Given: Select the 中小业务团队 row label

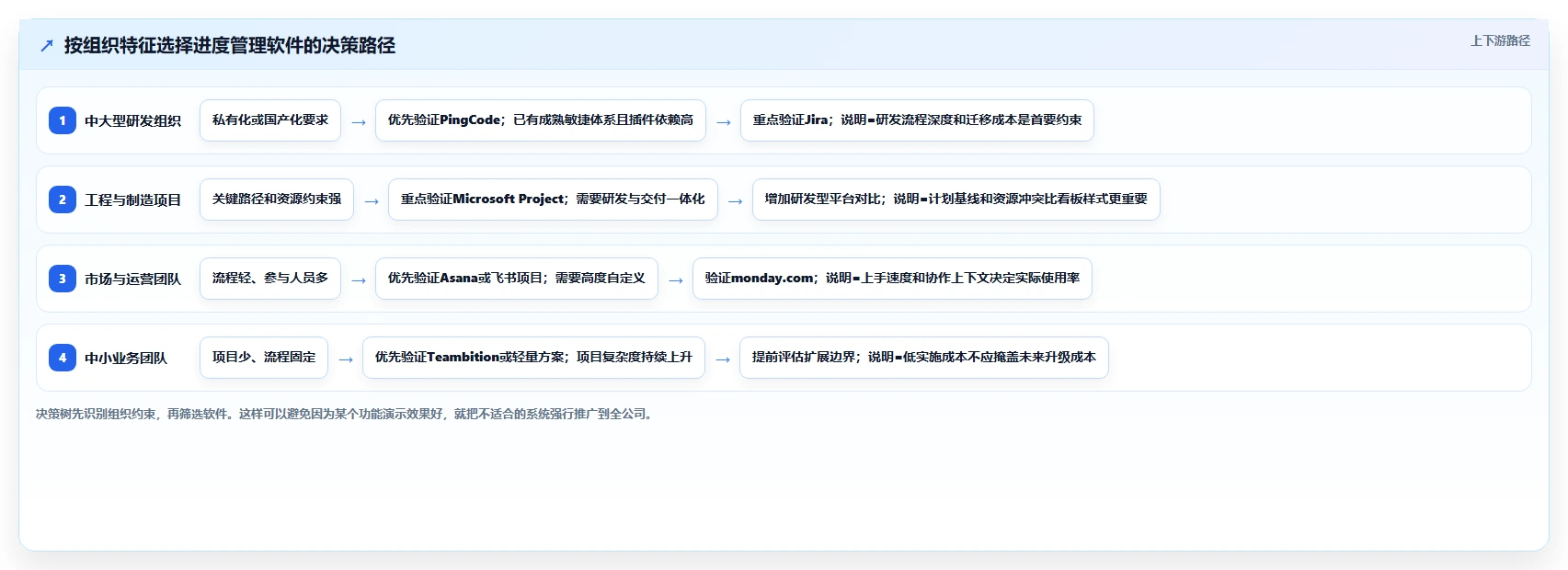Looking at the screenshot, I should [x=126, y=358].
